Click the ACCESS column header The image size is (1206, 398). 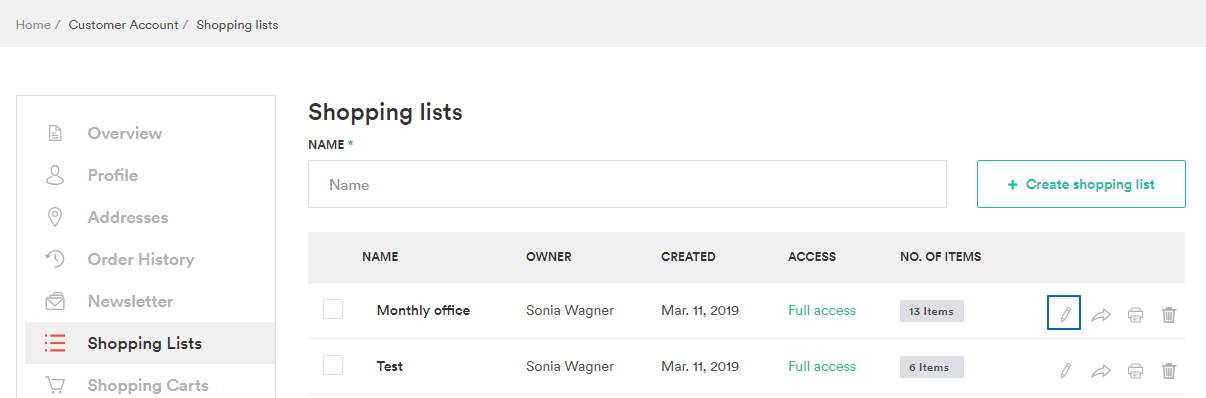click(x=812, y=257)
